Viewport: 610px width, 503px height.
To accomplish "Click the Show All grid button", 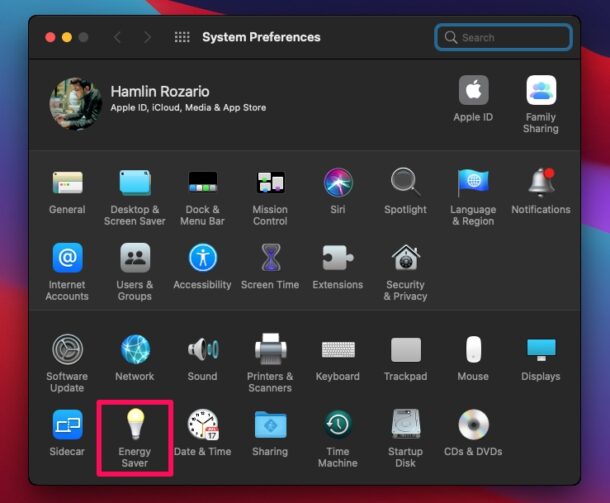I will pos(182,37).
